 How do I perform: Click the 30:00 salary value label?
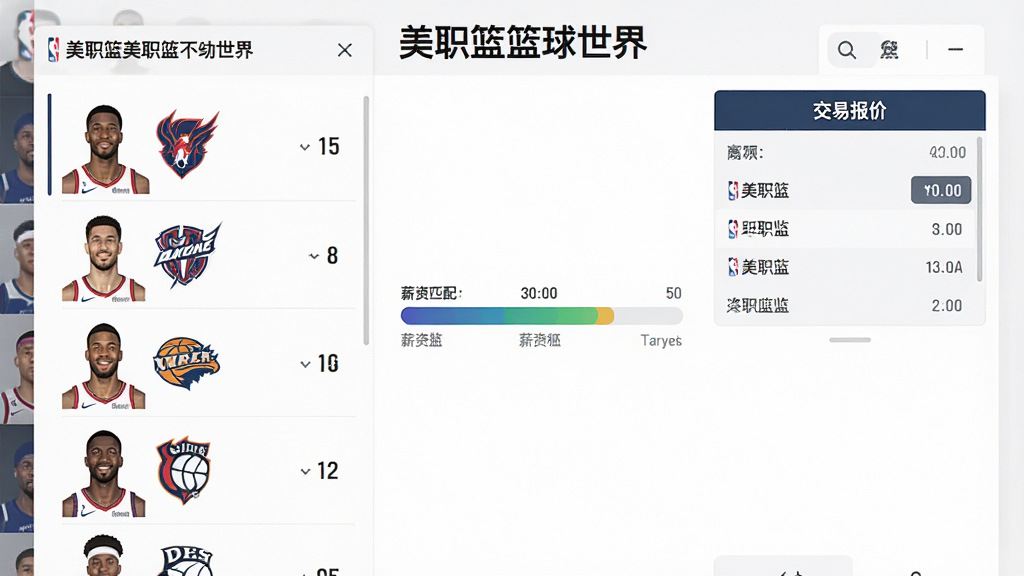(539, 293)
